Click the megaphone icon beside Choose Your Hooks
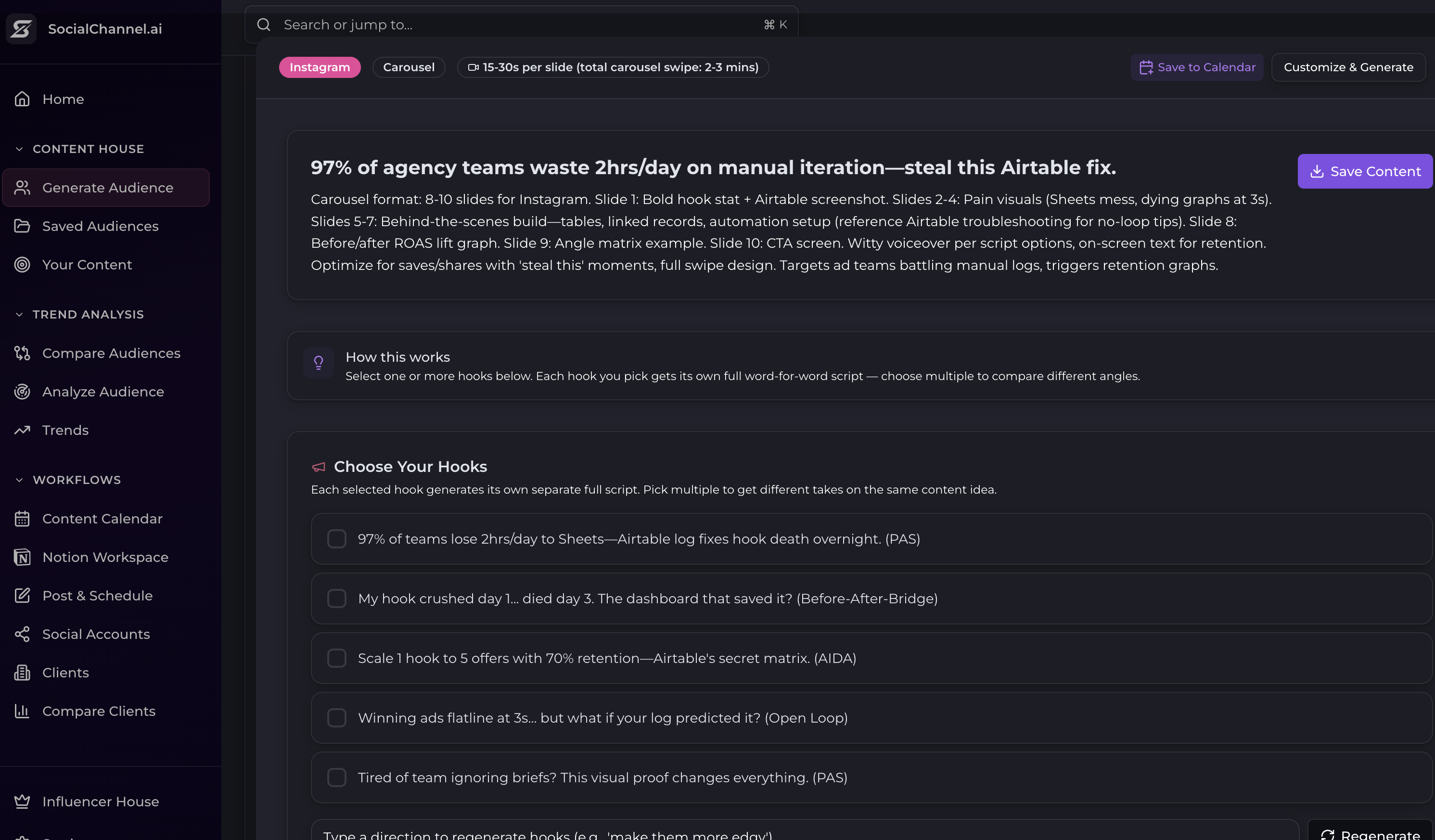This screenshot has width=1435, height=840. 319,467
